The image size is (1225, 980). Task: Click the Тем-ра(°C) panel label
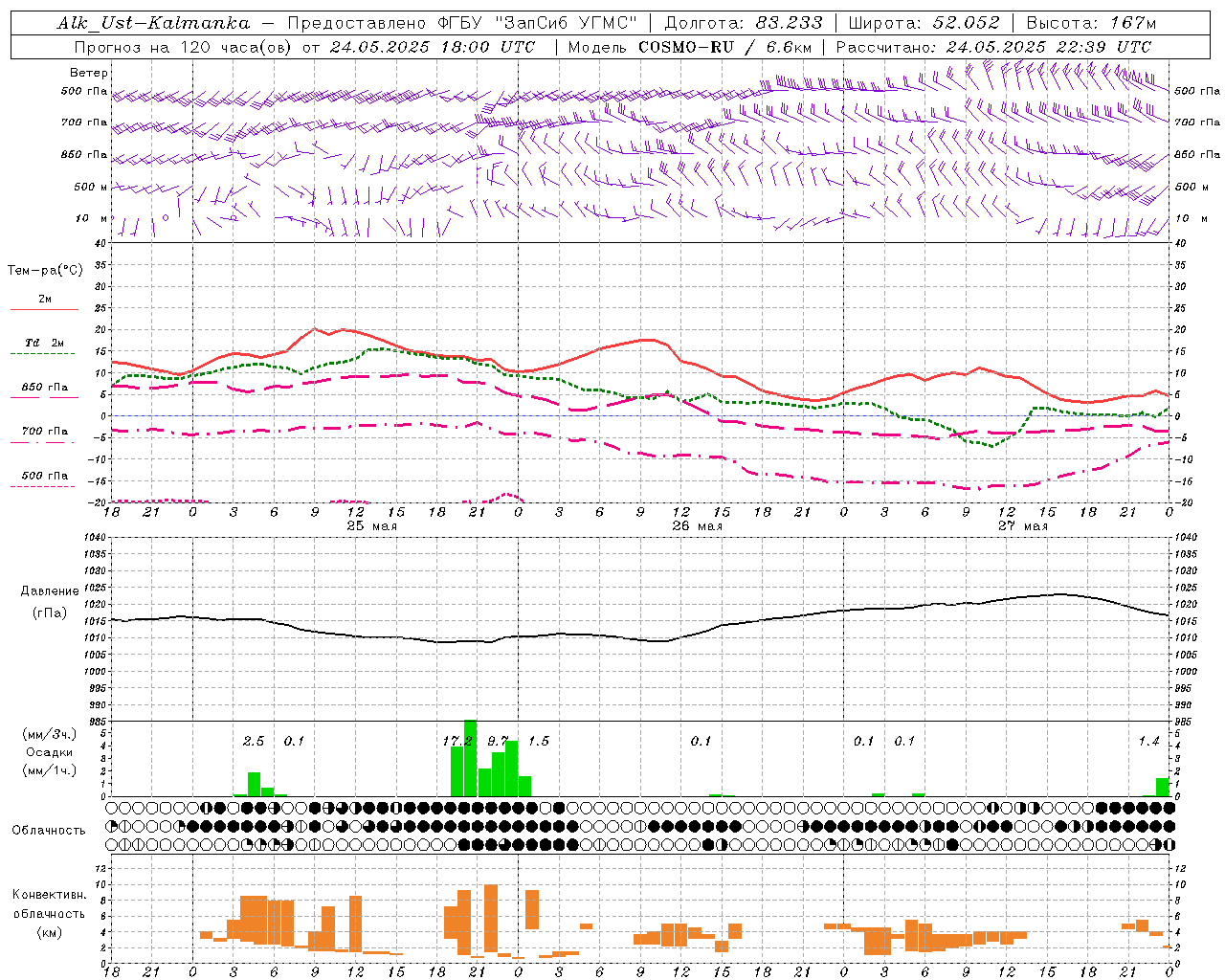tap(45, 271)
